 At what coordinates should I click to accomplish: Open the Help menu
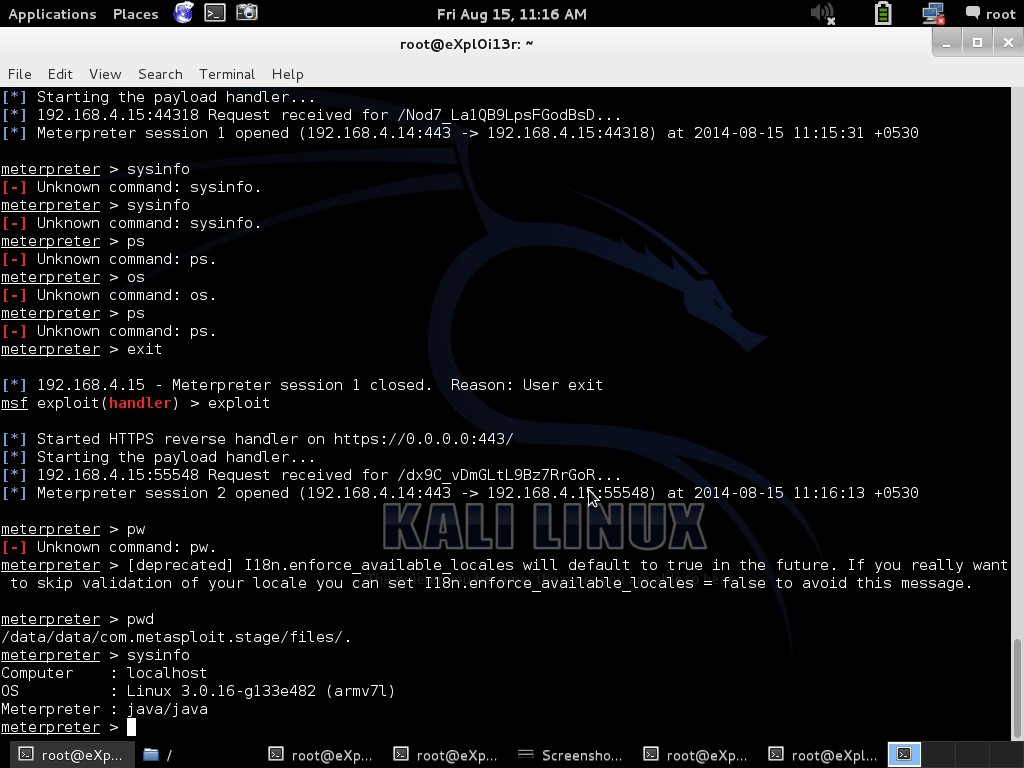(x=287, y=74)
